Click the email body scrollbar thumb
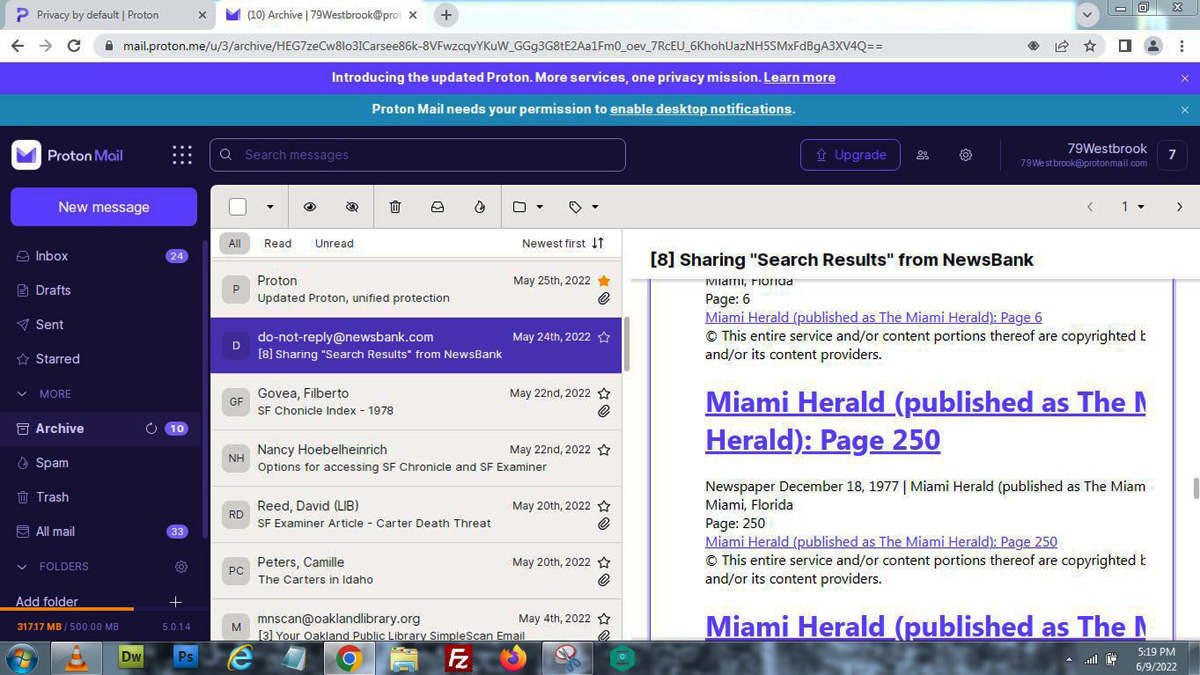 (x=1195, y=489)
